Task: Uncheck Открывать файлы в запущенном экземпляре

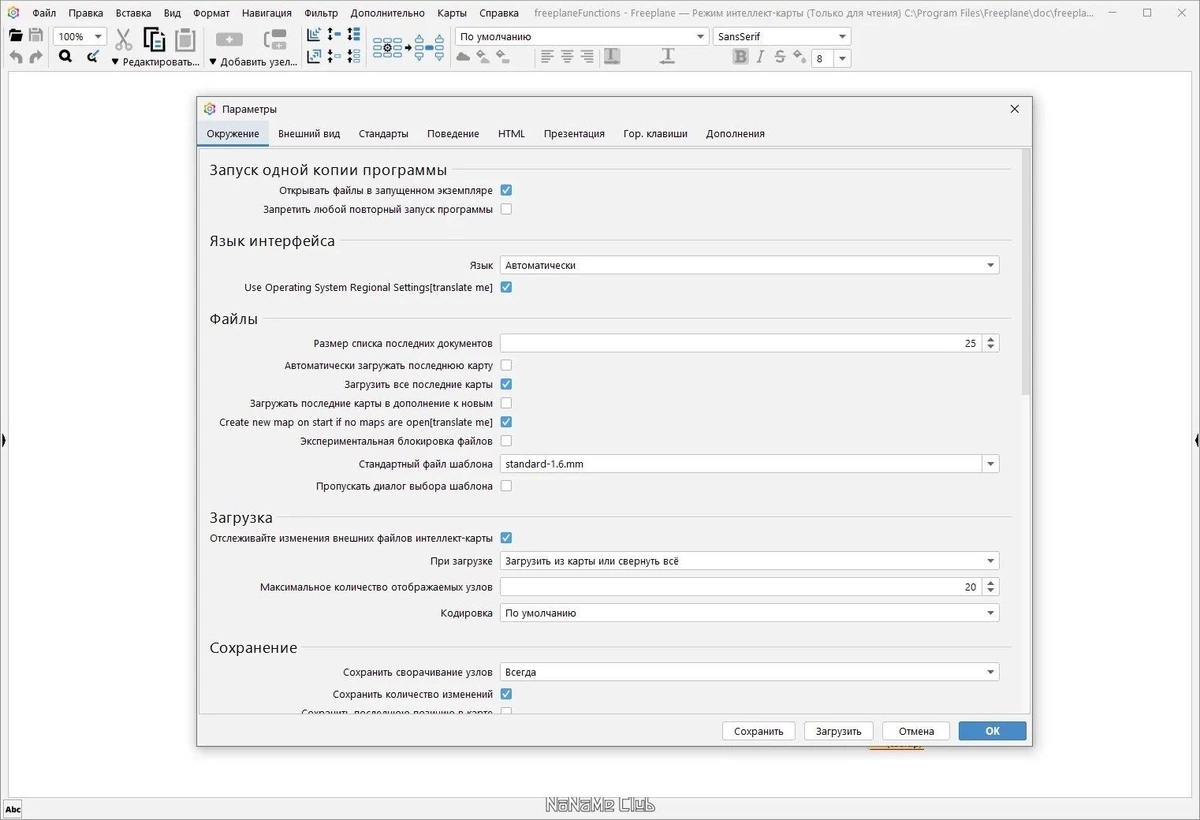Action: coord(506,190)
